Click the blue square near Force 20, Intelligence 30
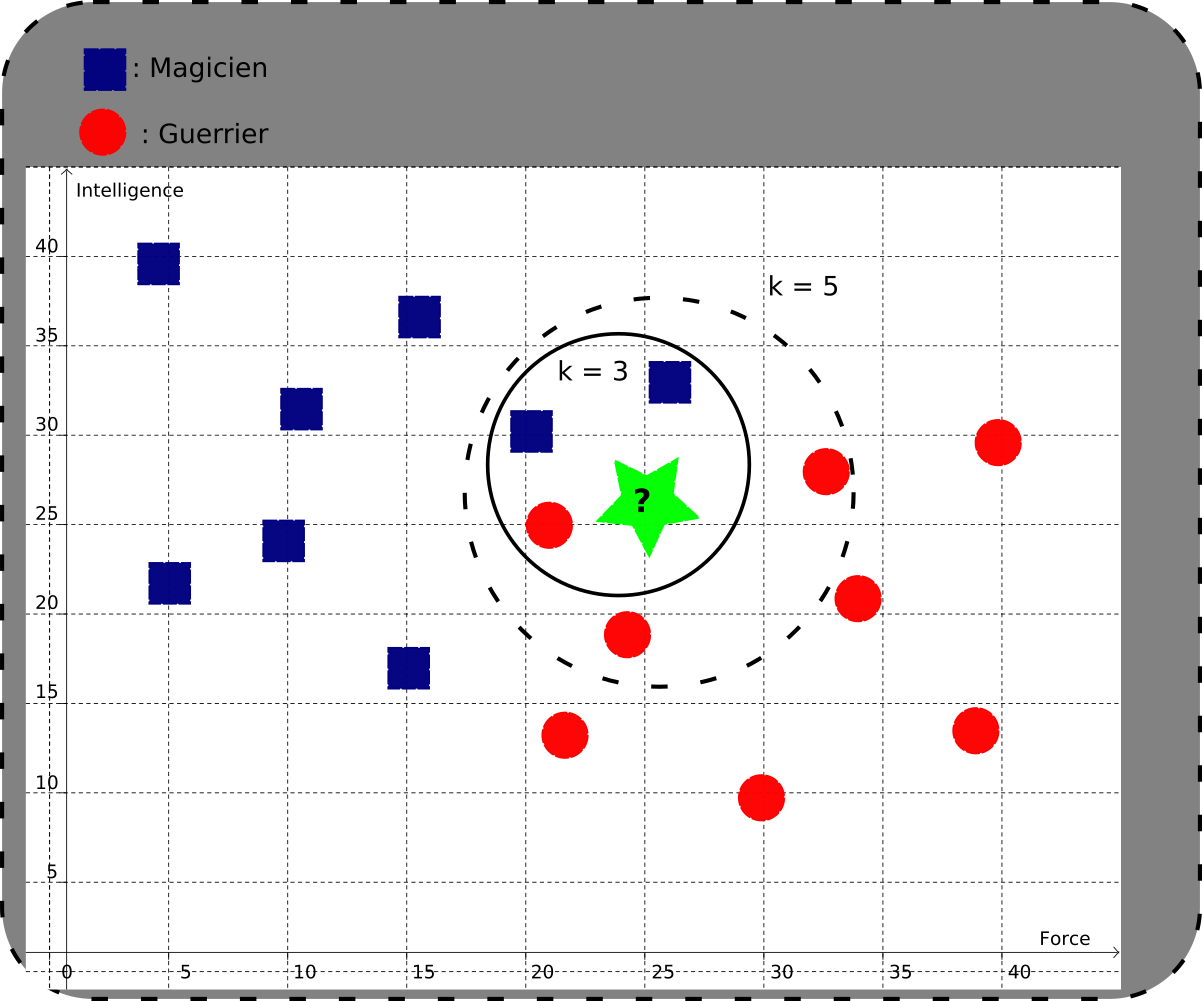This screenshot has height=1001, width=1202. [x=531, y=431]
